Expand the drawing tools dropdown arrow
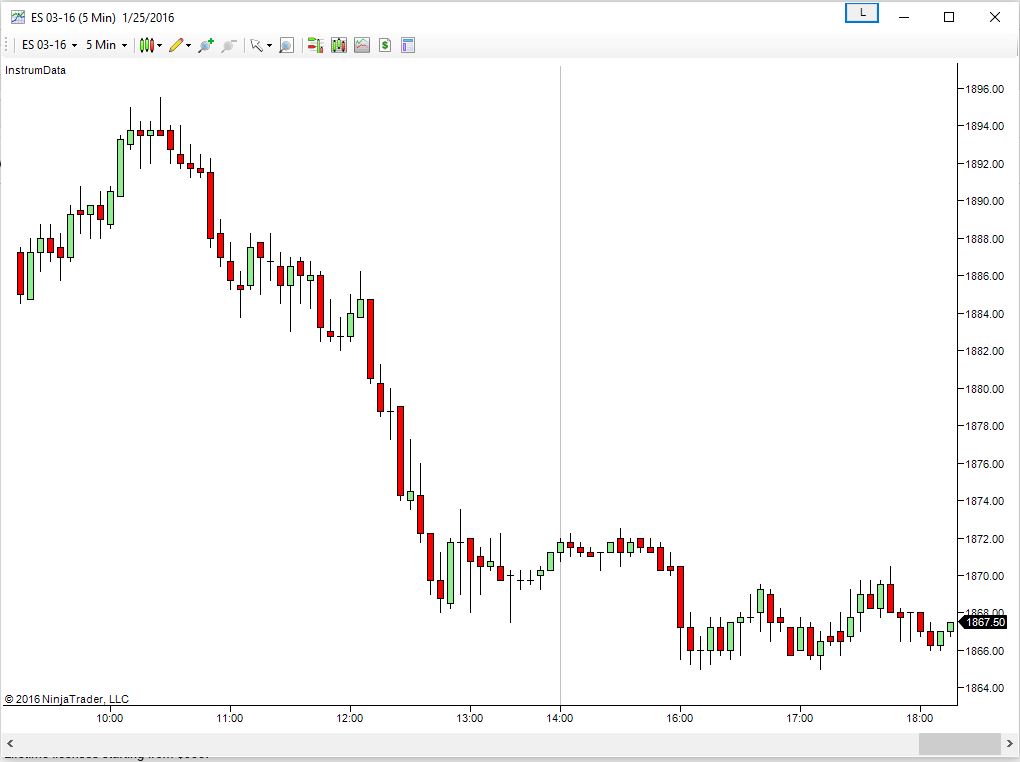This screenshot has height=762, width=1020. (189, 46)
